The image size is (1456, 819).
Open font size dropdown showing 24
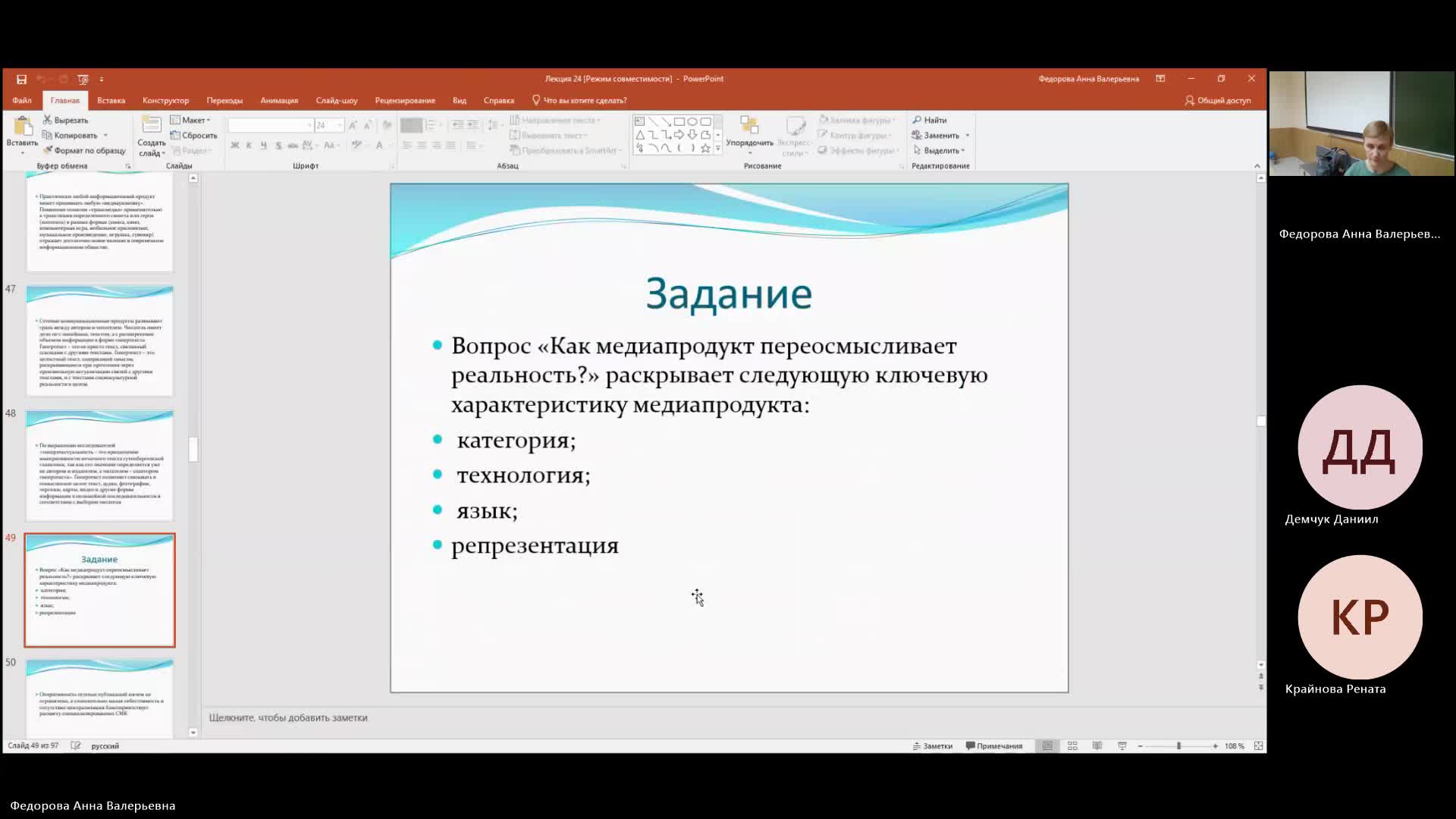(x=340, y=125)
